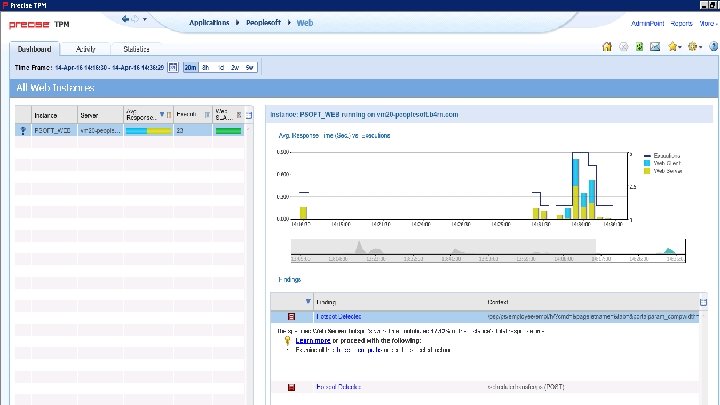Select the 9w time frame

249,68
